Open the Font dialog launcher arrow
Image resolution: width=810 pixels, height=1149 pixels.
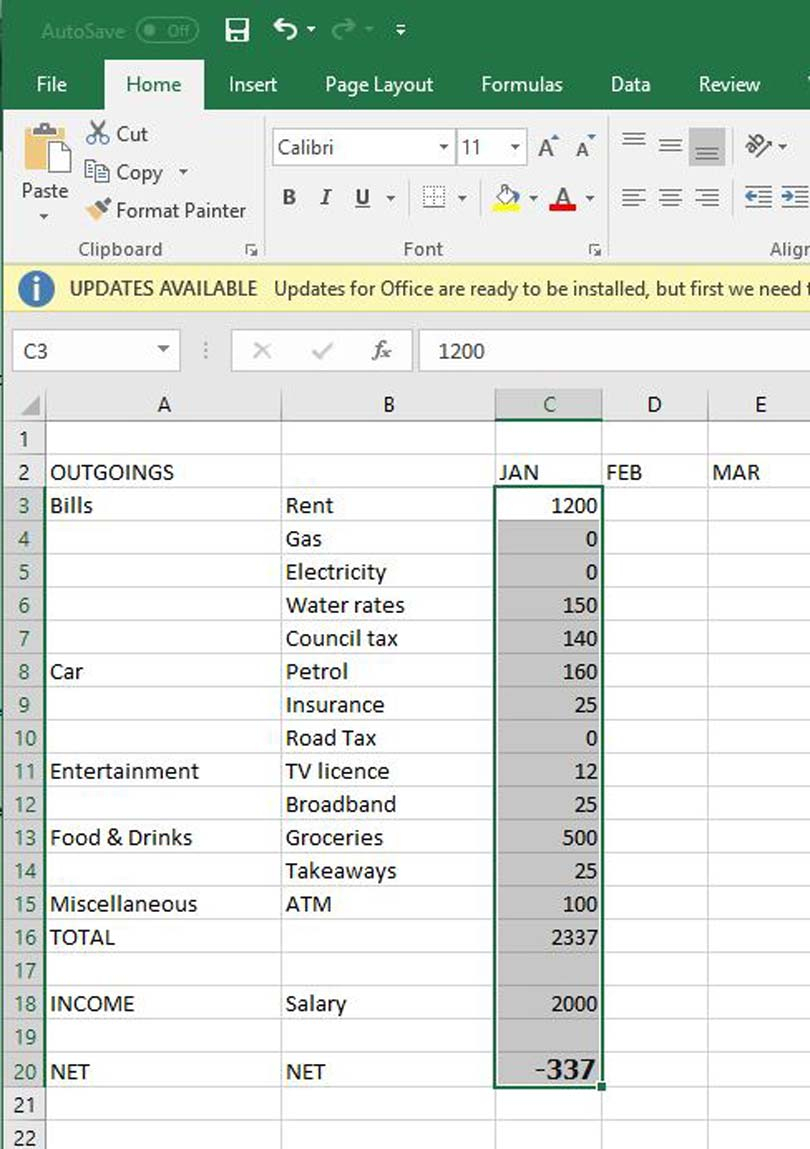(595, 249)
